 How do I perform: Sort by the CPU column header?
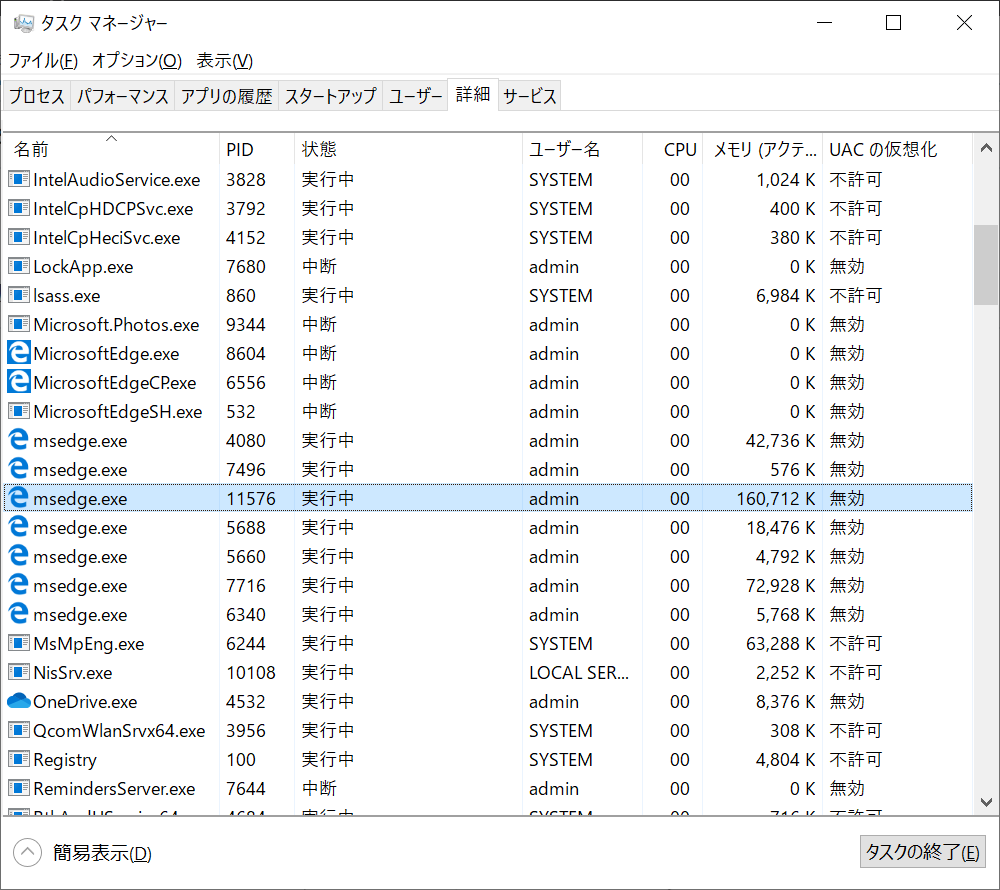pos(673,149)
